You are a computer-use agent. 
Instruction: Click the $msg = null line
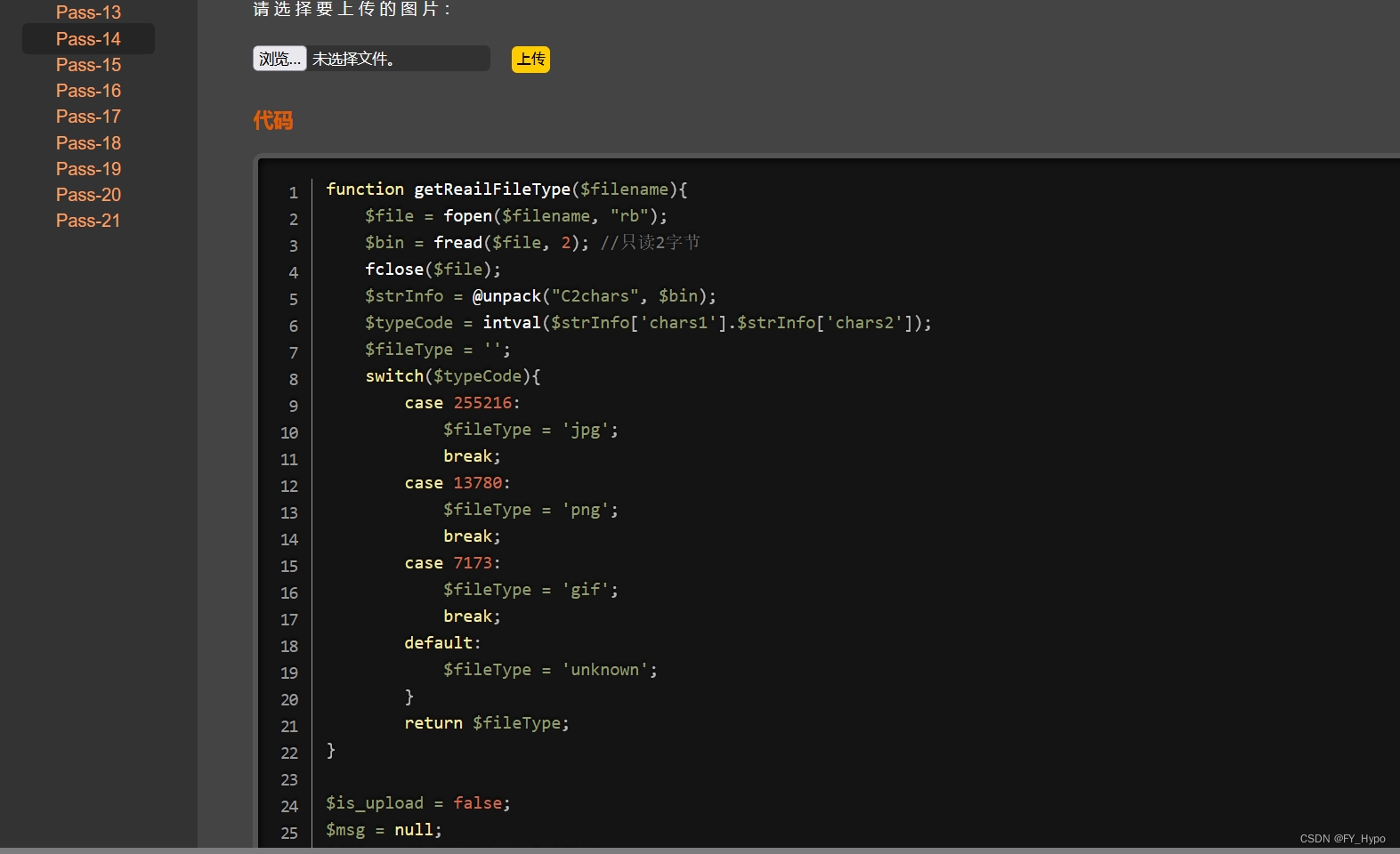click(384, 830)
